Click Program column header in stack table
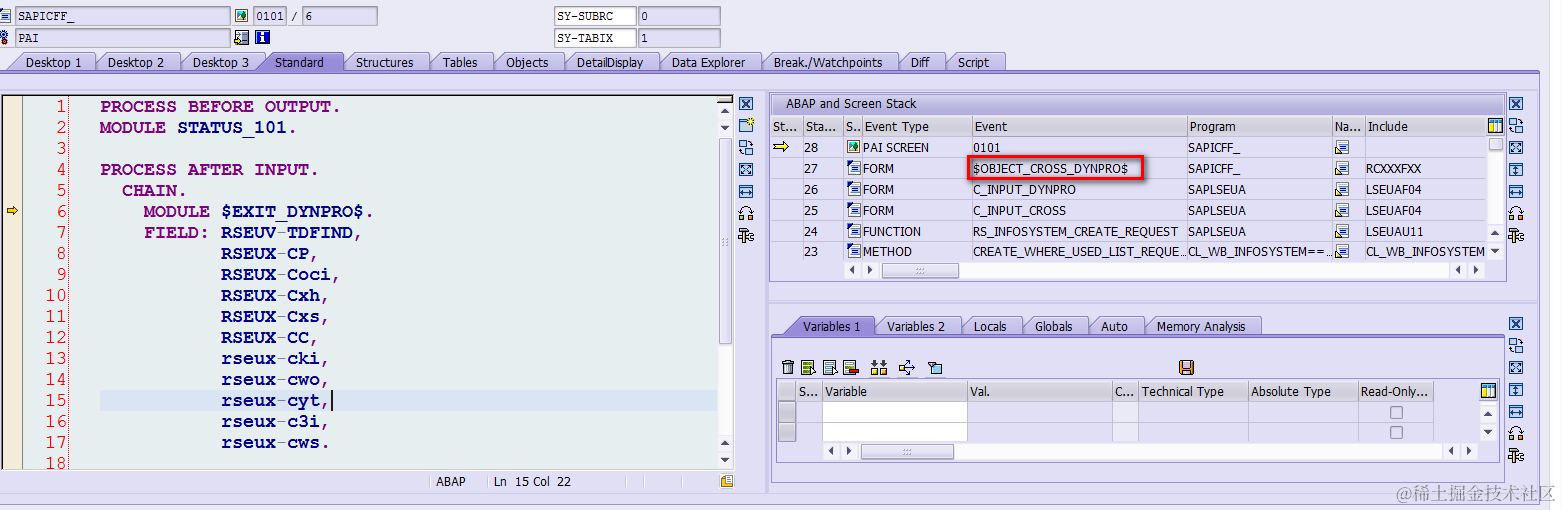Image resolution: width=1562 pixels, height=510 pixels. (x=1258, y=126)
